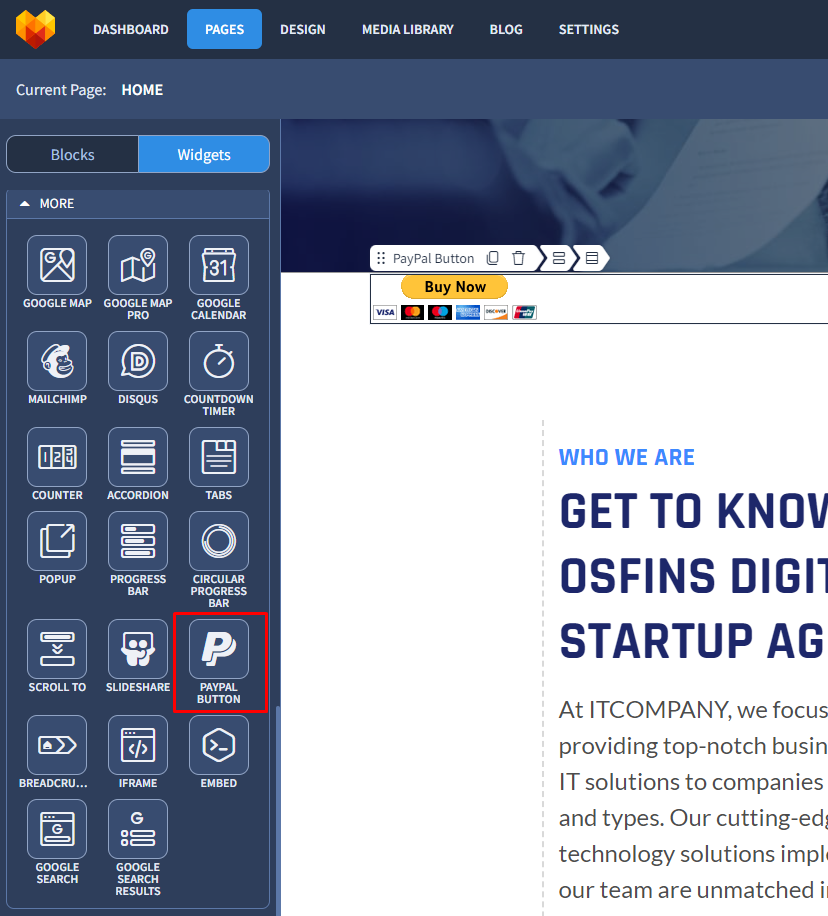
Task: Choose the Embed widget
Action: click(219, 745)
